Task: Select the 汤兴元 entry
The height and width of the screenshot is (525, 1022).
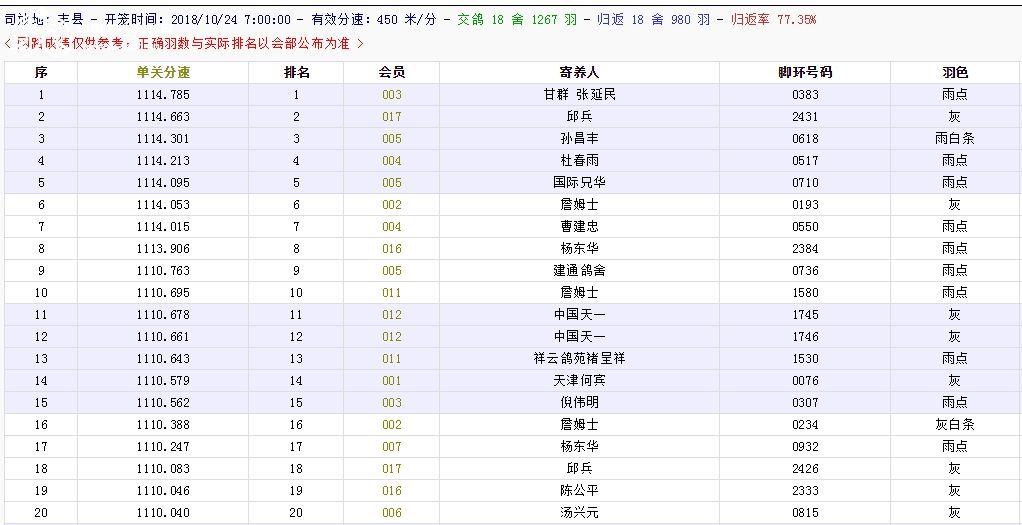Action: pyautogui.click(x=578, y=513)
